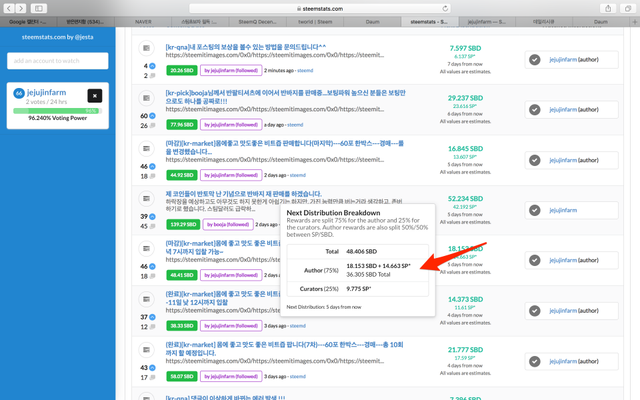Click the steemstats.com by @jesta header
Image resolution: width=640 pixels, height=400 pixels.
(58, 37)
